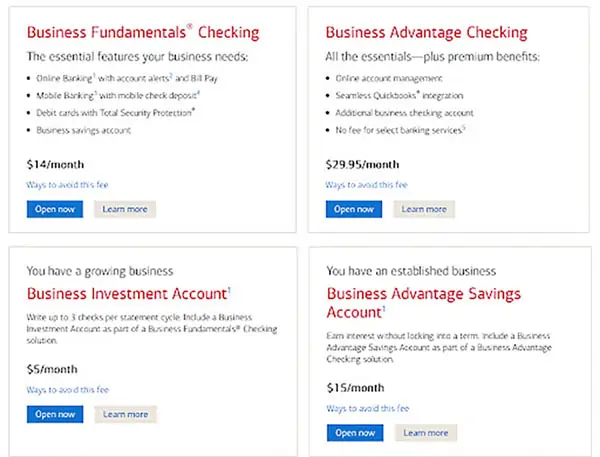View ways to avoid $5/month fee
The image size is (600, 457).
tap(68, 390)
